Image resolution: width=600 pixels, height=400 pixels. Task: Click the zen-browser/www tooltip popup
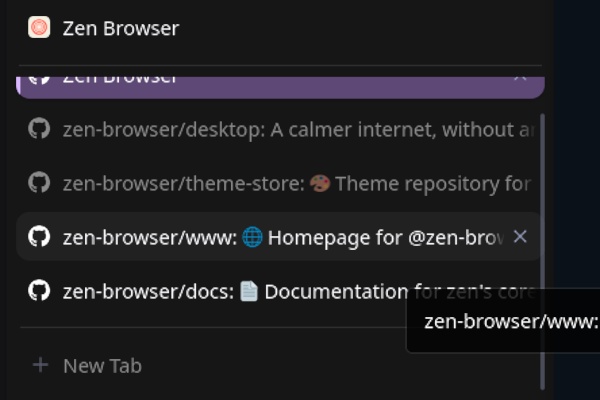[503, 321]
